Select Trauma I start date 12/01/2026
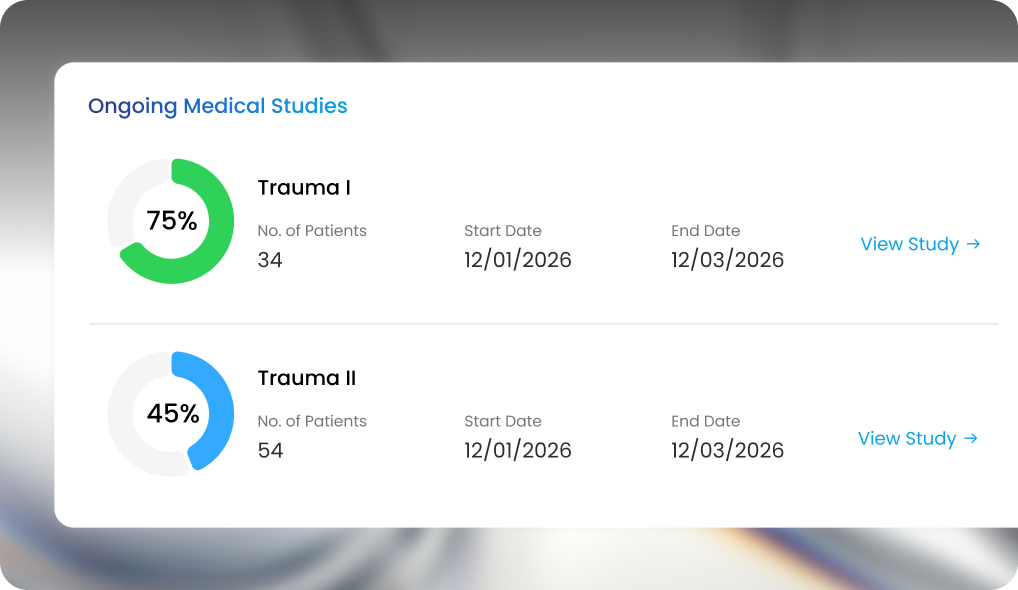This screenshot has height=590, width=1018. point(517,260)
